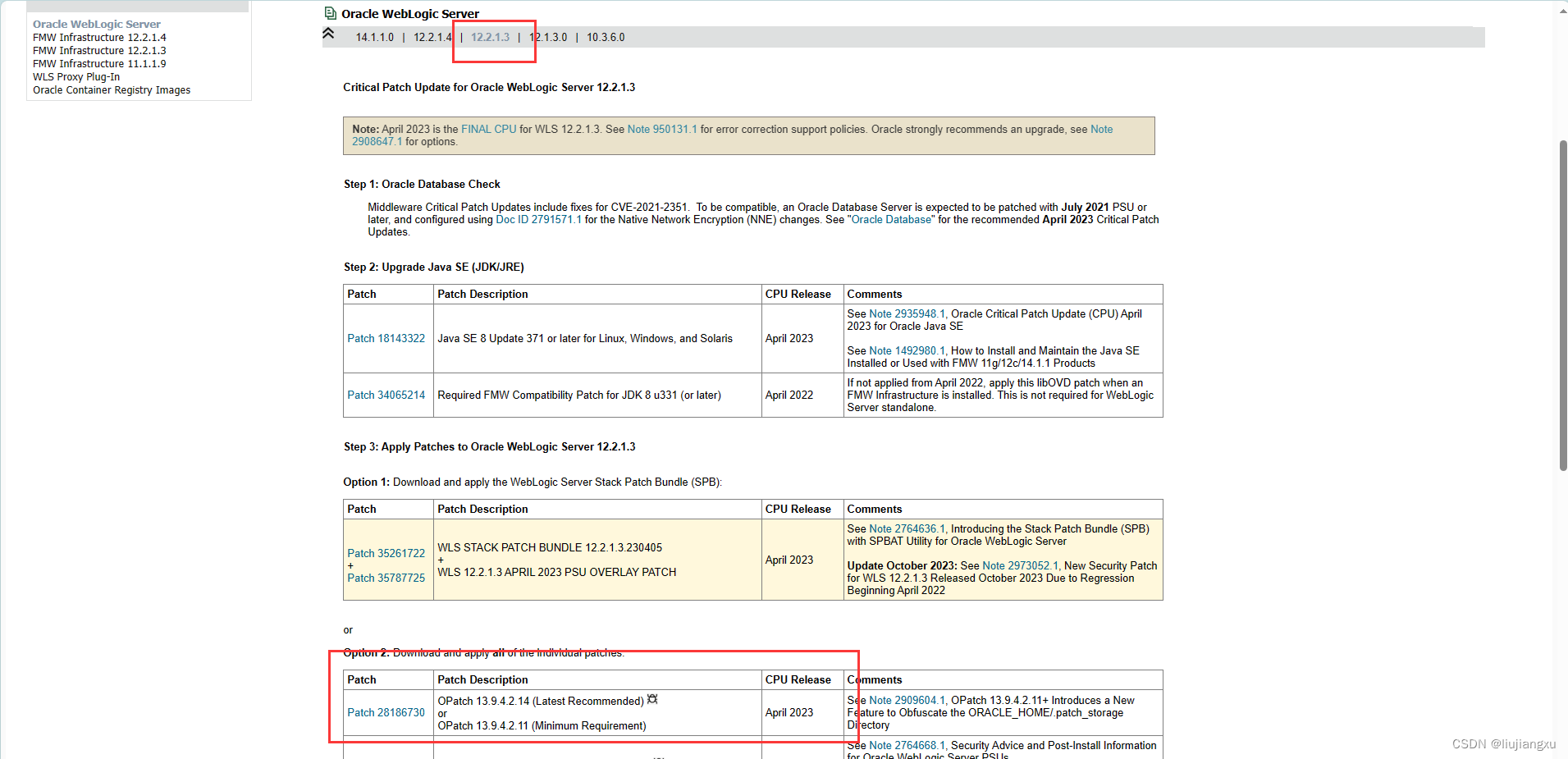Select the 12.2.1.3 version tab

(x=491, y=38)
